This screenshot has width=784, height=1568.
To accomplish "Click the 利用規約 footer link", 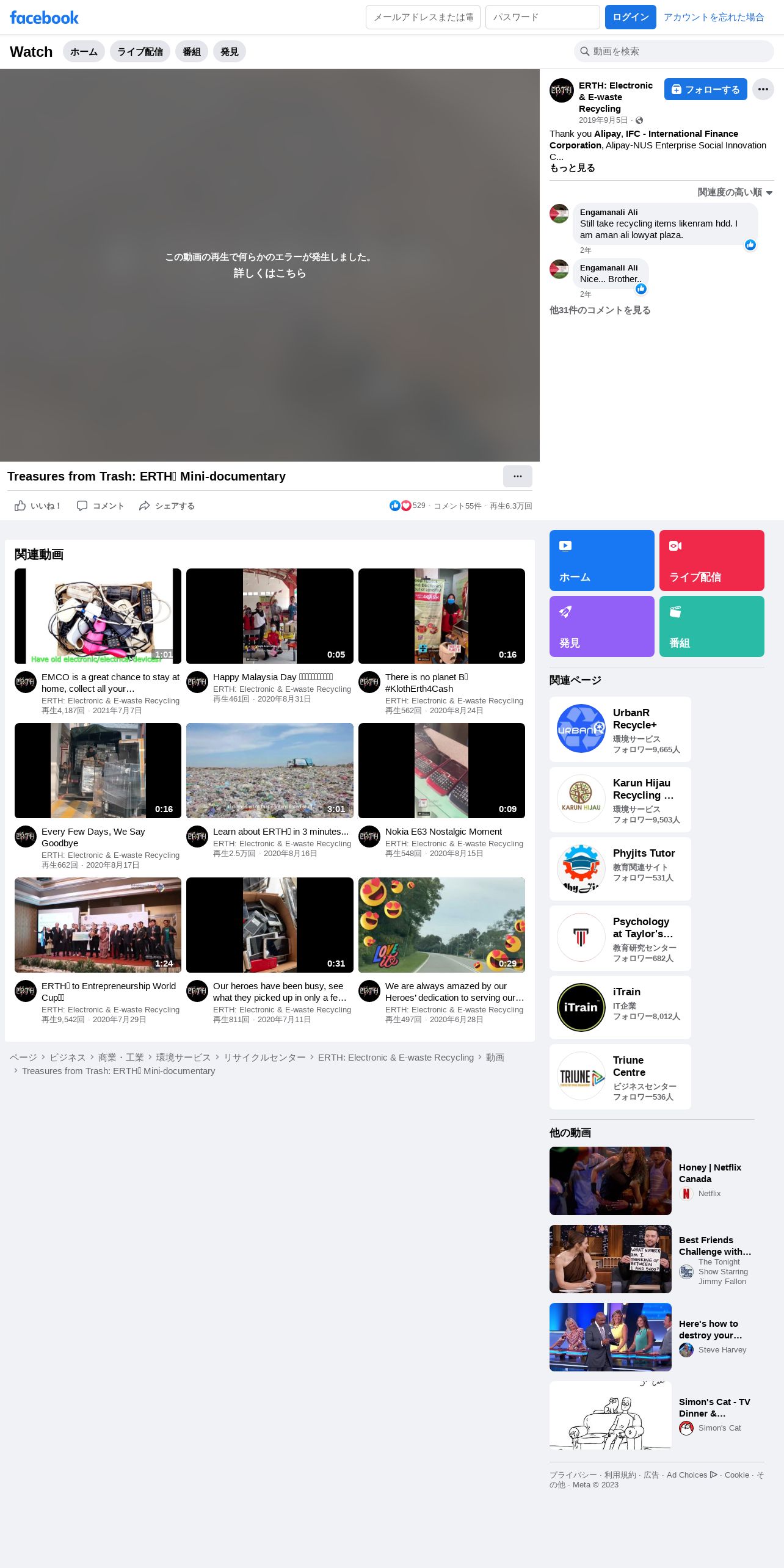I will [620, 1475].
